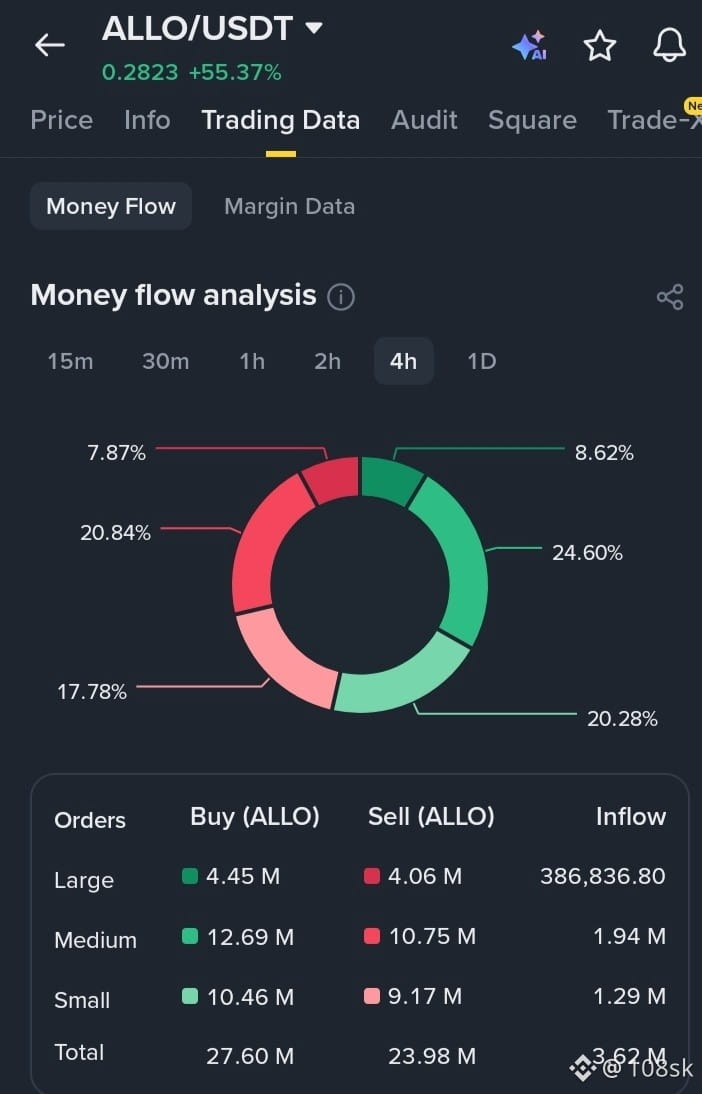Expand the ALLO/USDT pair dropdown arrow
702x1094 pixels.
(x=314, y=28)
